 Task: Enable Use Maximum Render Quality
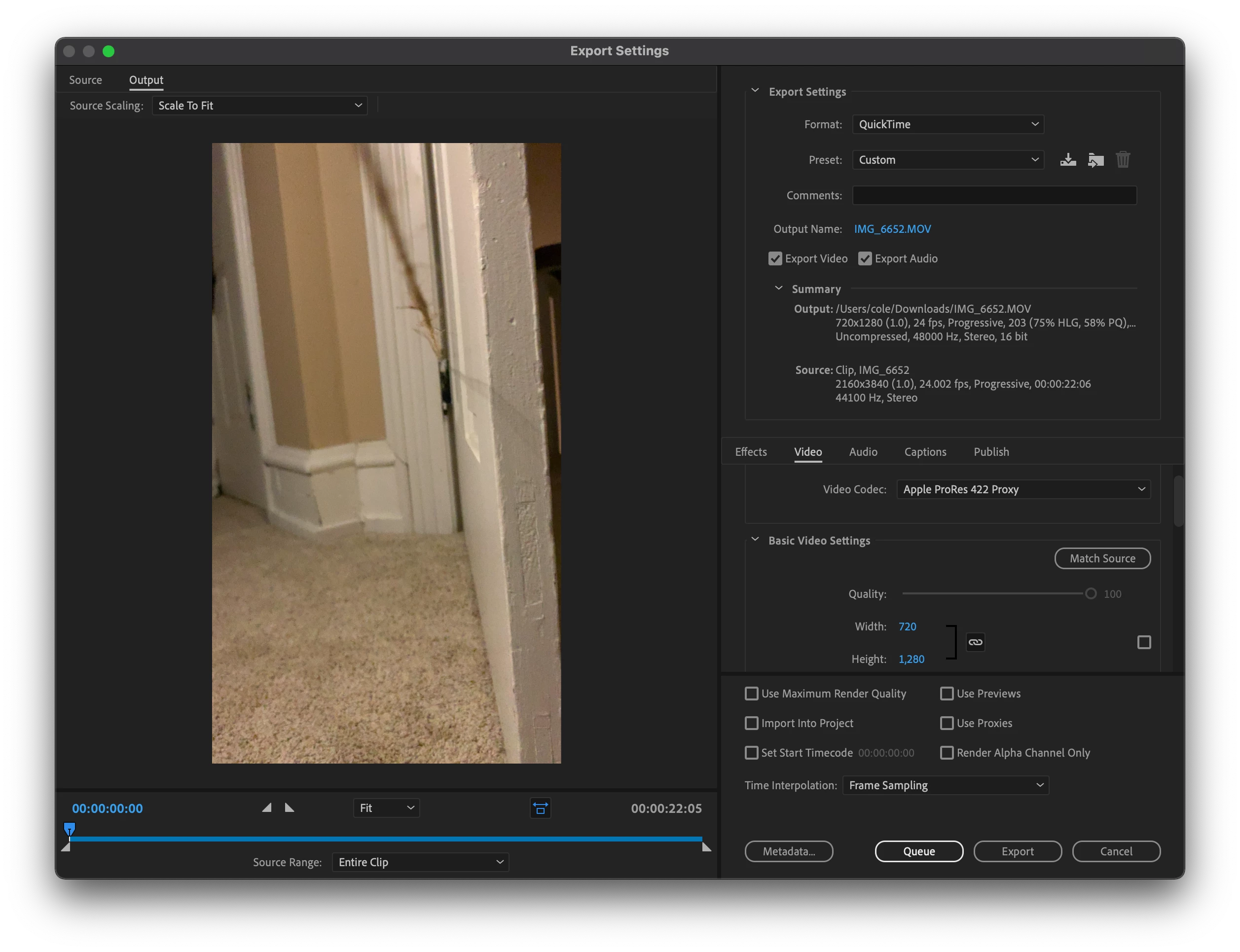[751, 694]
